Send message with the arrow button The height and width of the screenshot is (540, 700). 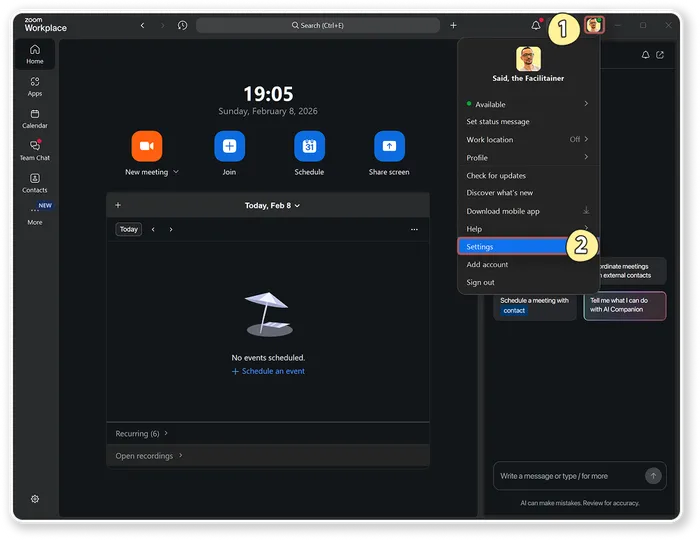[653, 476]
